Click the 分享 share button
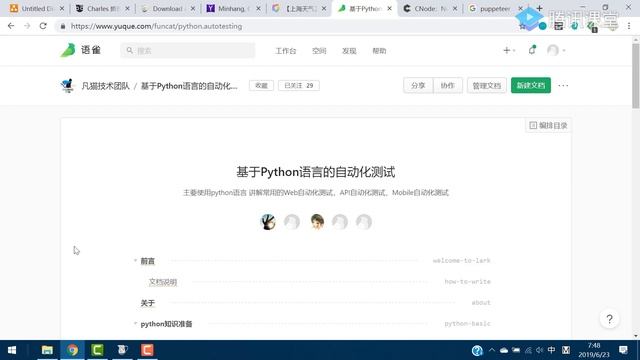Viewport: 640px width, 360px height. click(x=418, y=85)
